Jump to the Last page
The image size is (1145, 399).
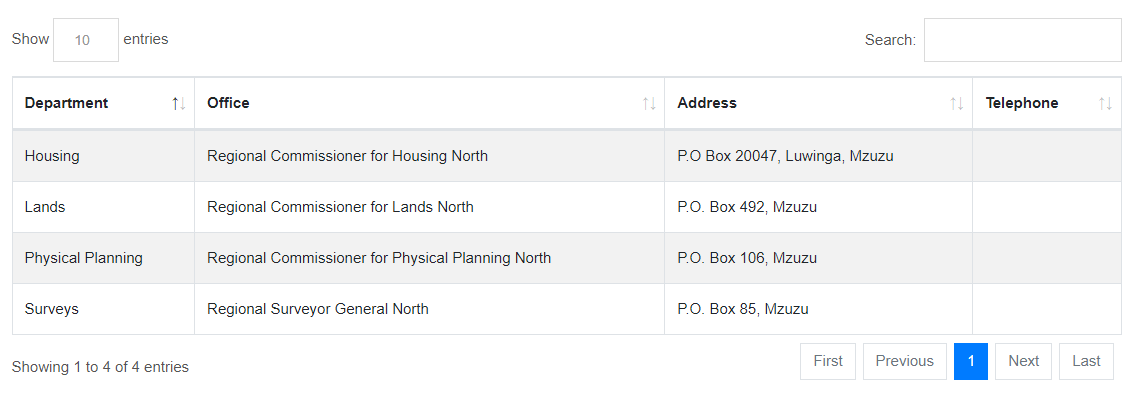[x=1087, y=361]
